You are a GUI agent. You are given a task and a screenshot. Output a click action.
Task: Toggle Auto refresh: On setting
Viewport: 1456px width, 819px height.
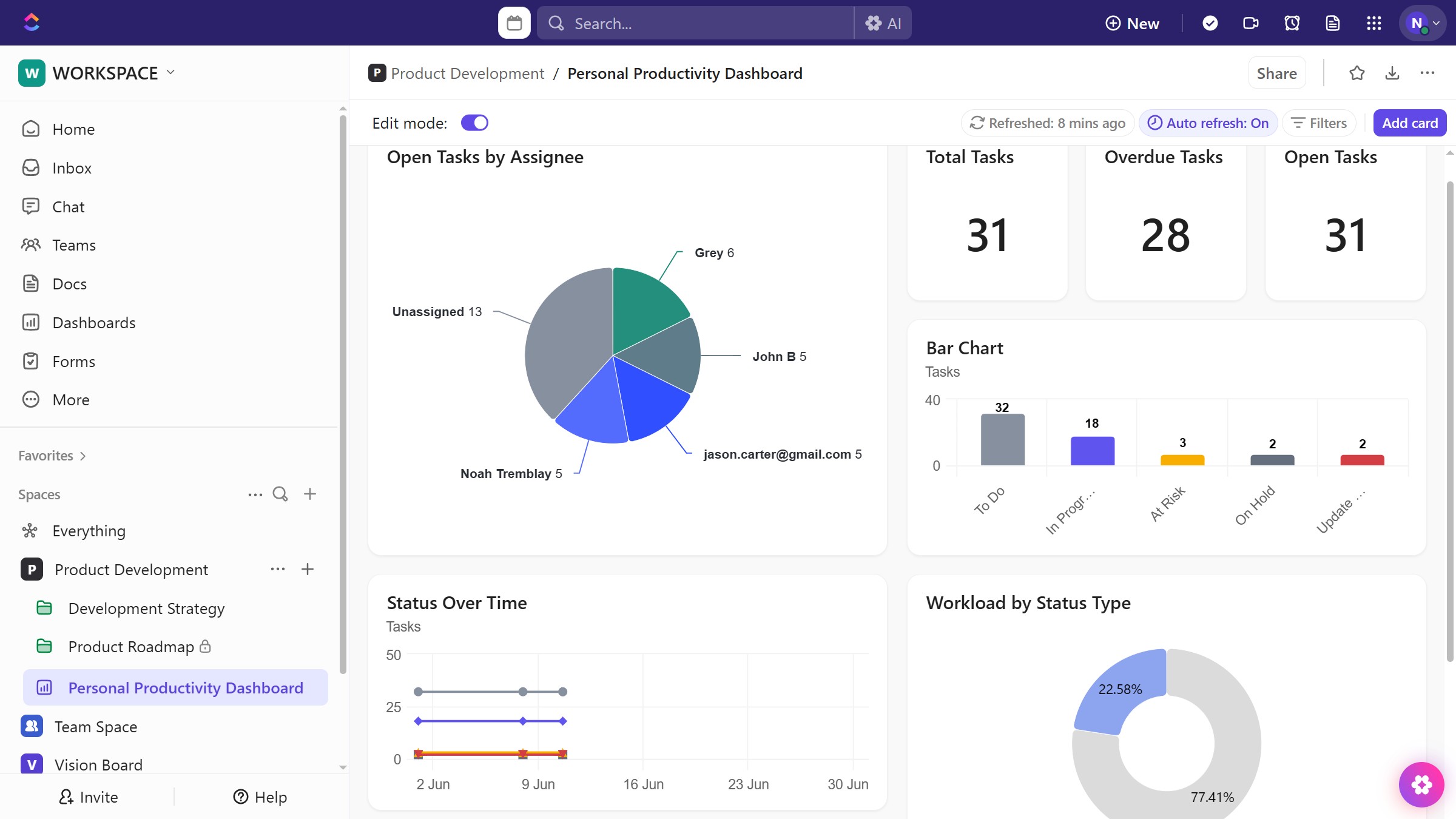click(x=1208, y=123)
